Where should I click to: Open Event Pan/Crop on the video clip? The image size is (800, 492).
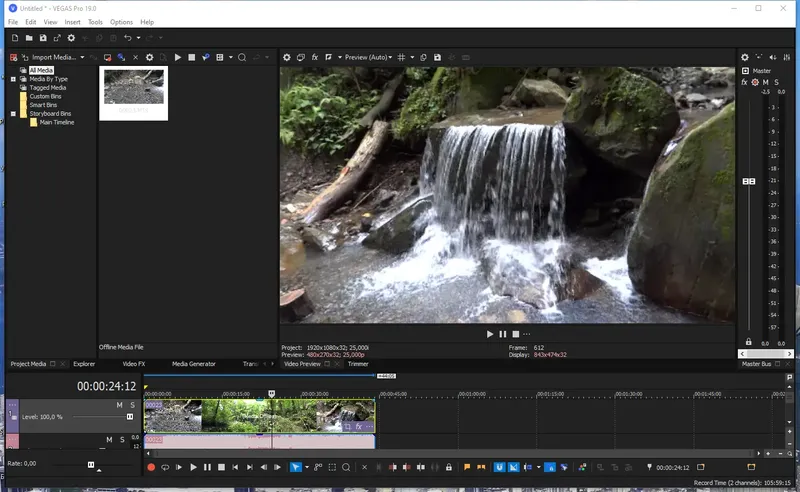(346, 426)
